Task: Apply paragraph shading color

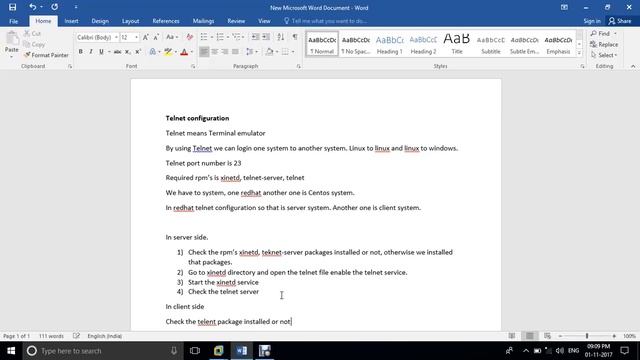Action: (x=269, y=52)
